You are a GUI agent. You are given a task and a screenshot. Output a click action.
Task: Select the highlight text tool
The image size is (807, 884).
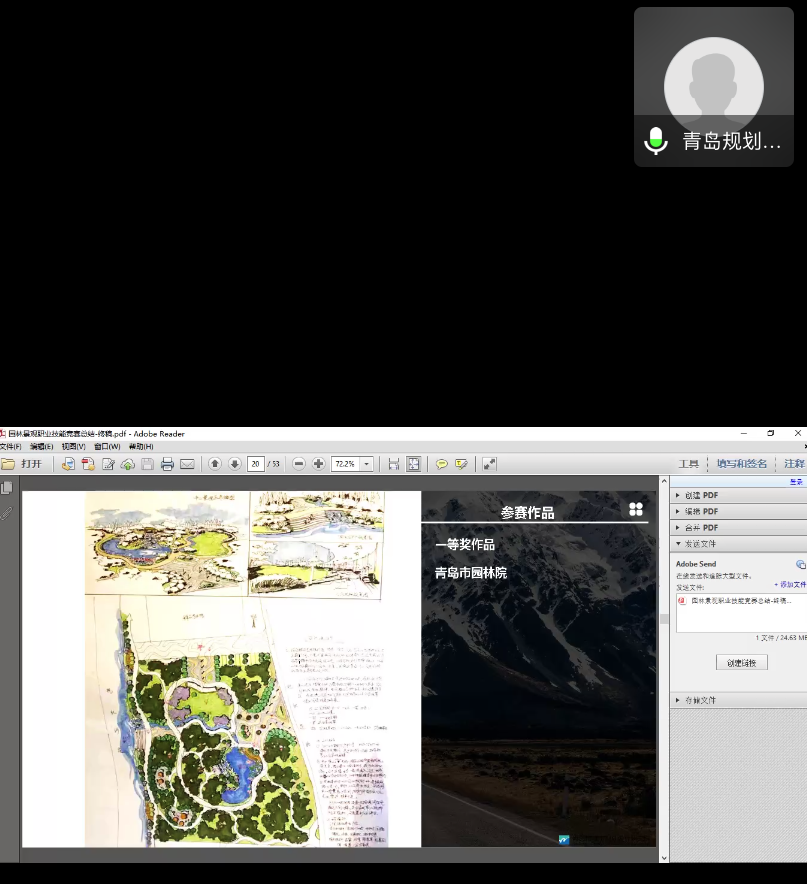click(461, 464)
